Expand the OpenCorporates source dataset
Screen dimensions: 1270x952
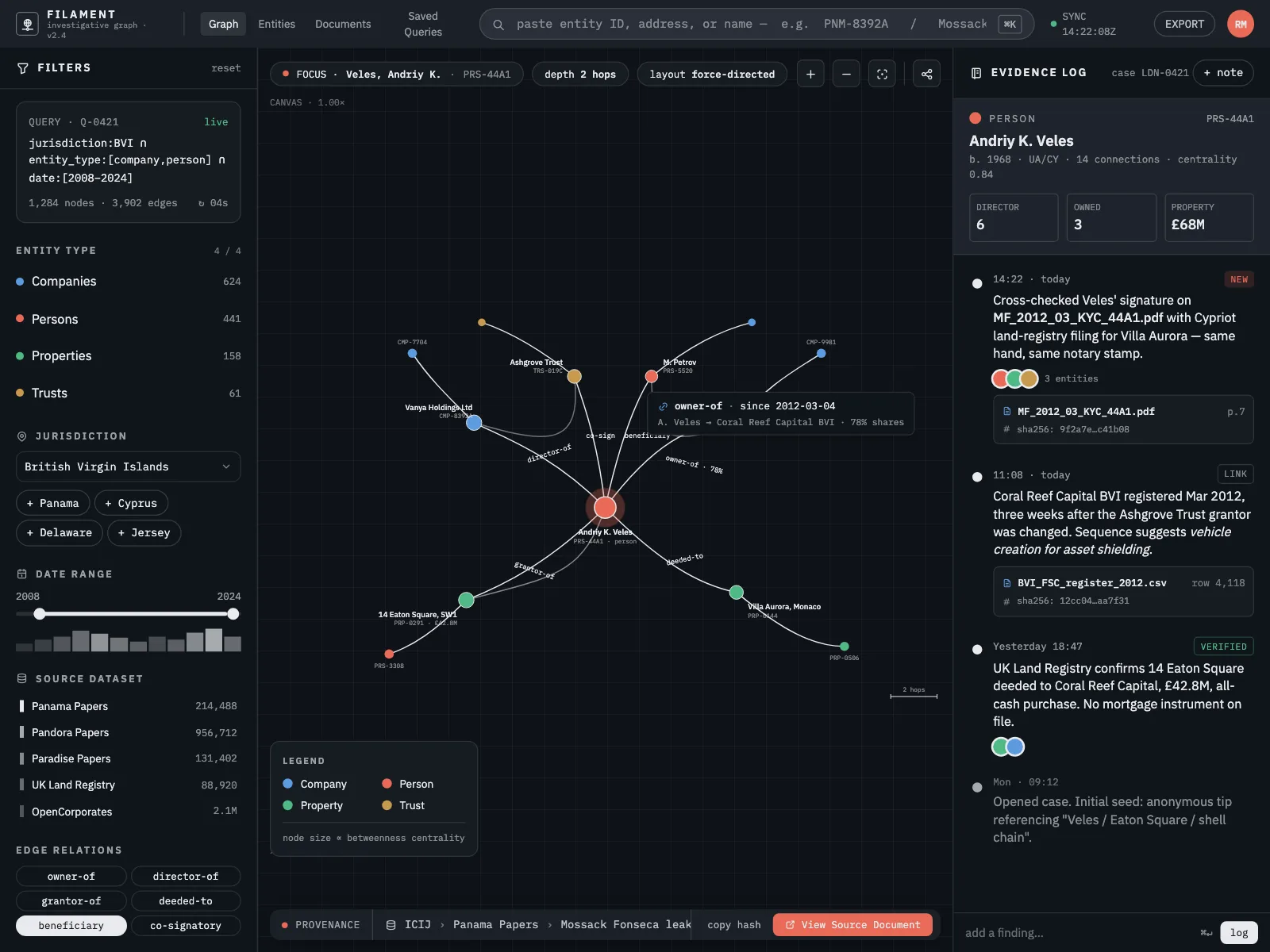(129, 812)
